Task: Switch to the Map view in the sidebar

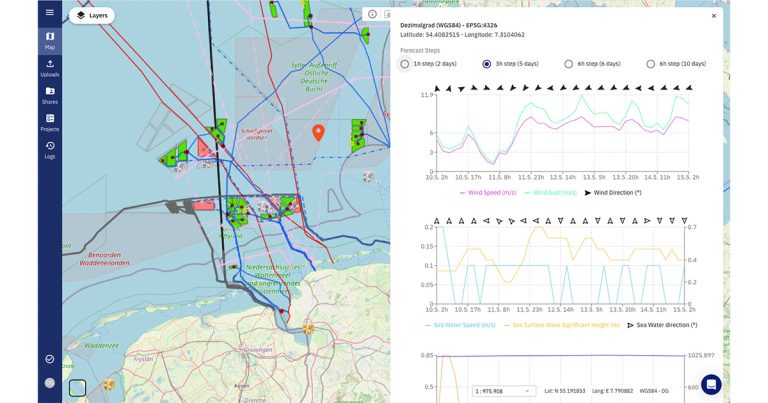Action: point(50,41)
